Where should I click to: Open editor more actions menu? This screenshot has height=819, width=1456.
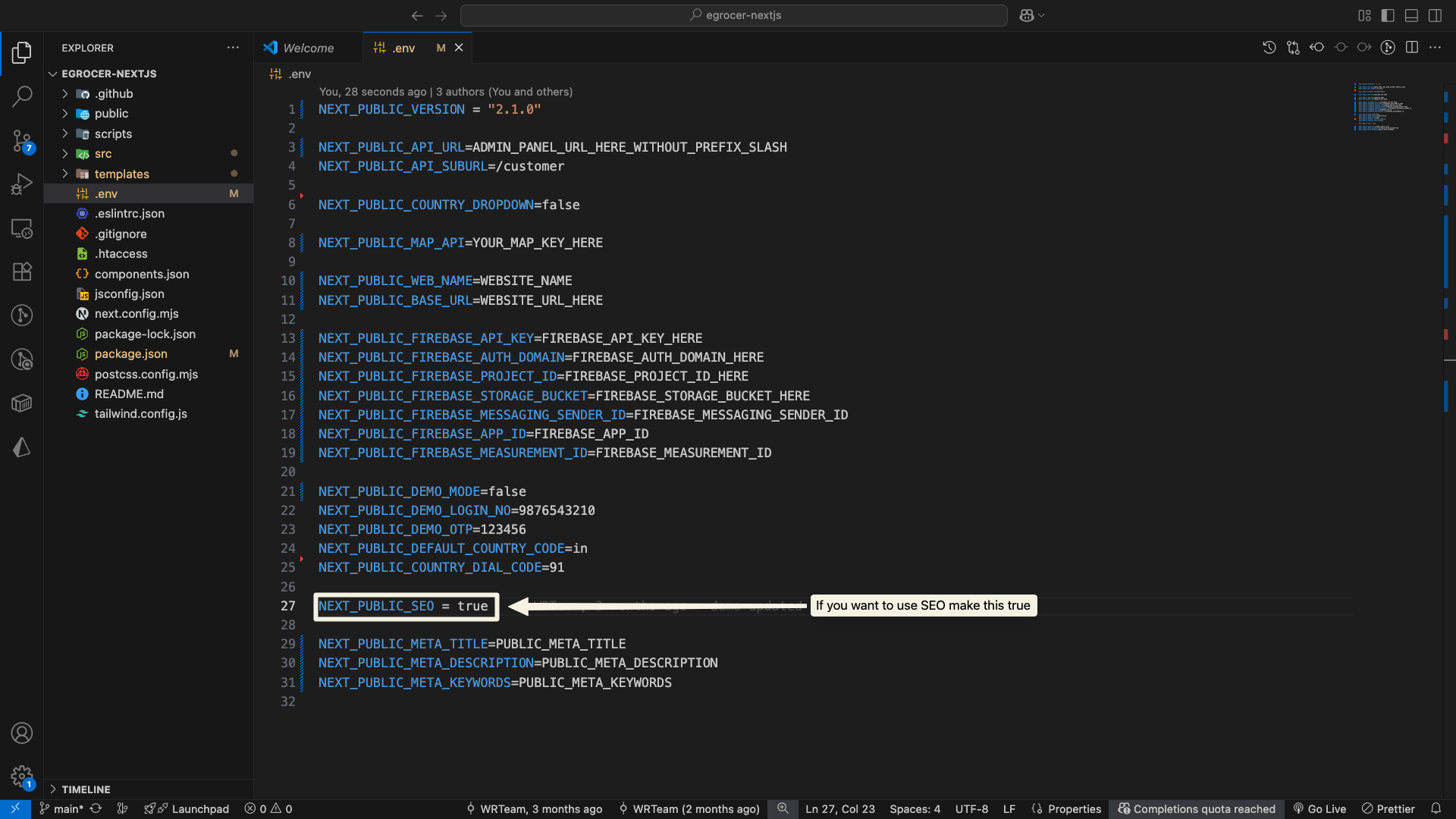(x=1435, y=48)
